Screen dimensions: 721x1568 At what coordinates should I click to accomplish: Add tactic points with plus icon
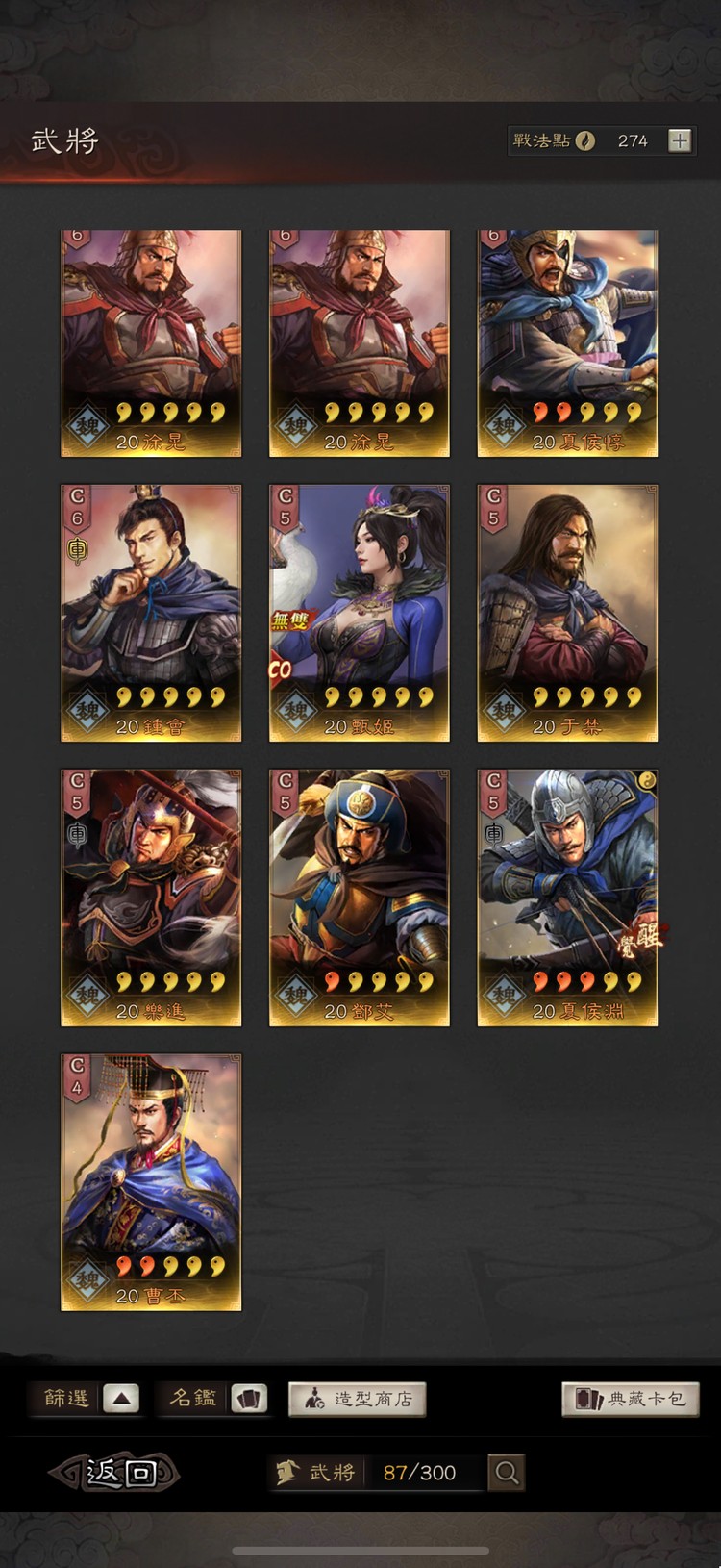coord(680,141)
